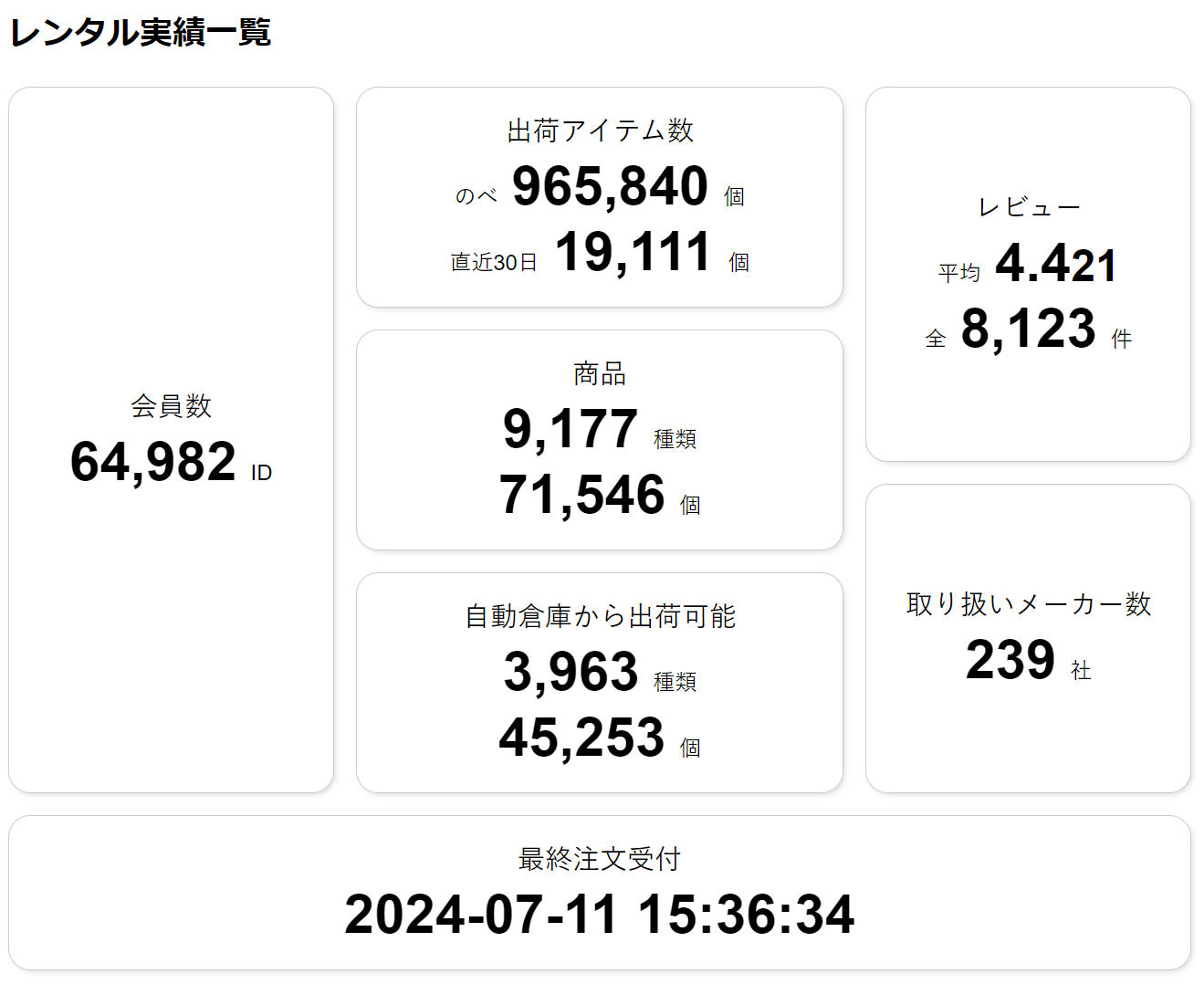Select the total review count 8,123

point(1029,329)
